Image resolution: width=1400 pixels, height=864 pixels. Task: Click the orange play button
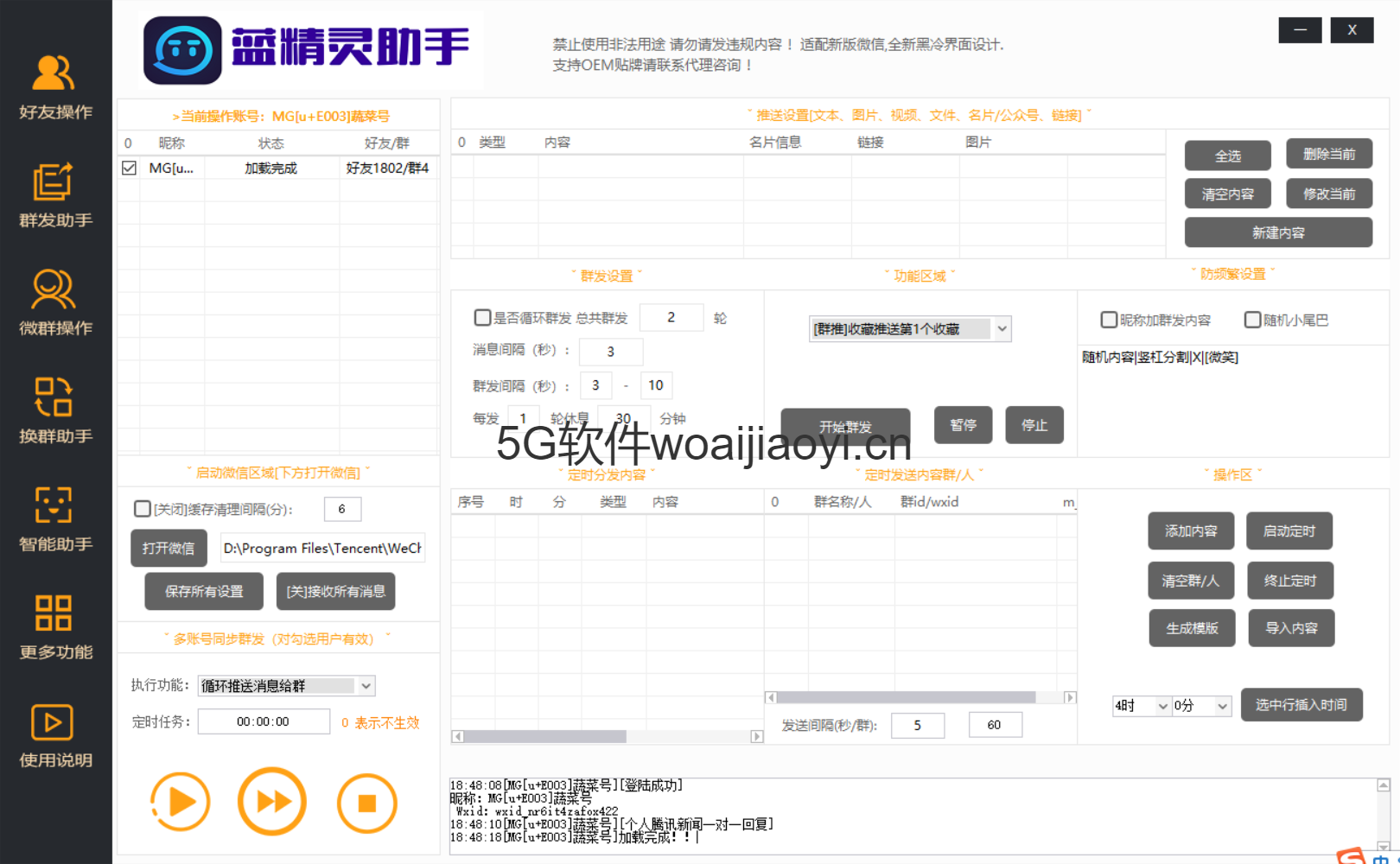coord(181,802)
